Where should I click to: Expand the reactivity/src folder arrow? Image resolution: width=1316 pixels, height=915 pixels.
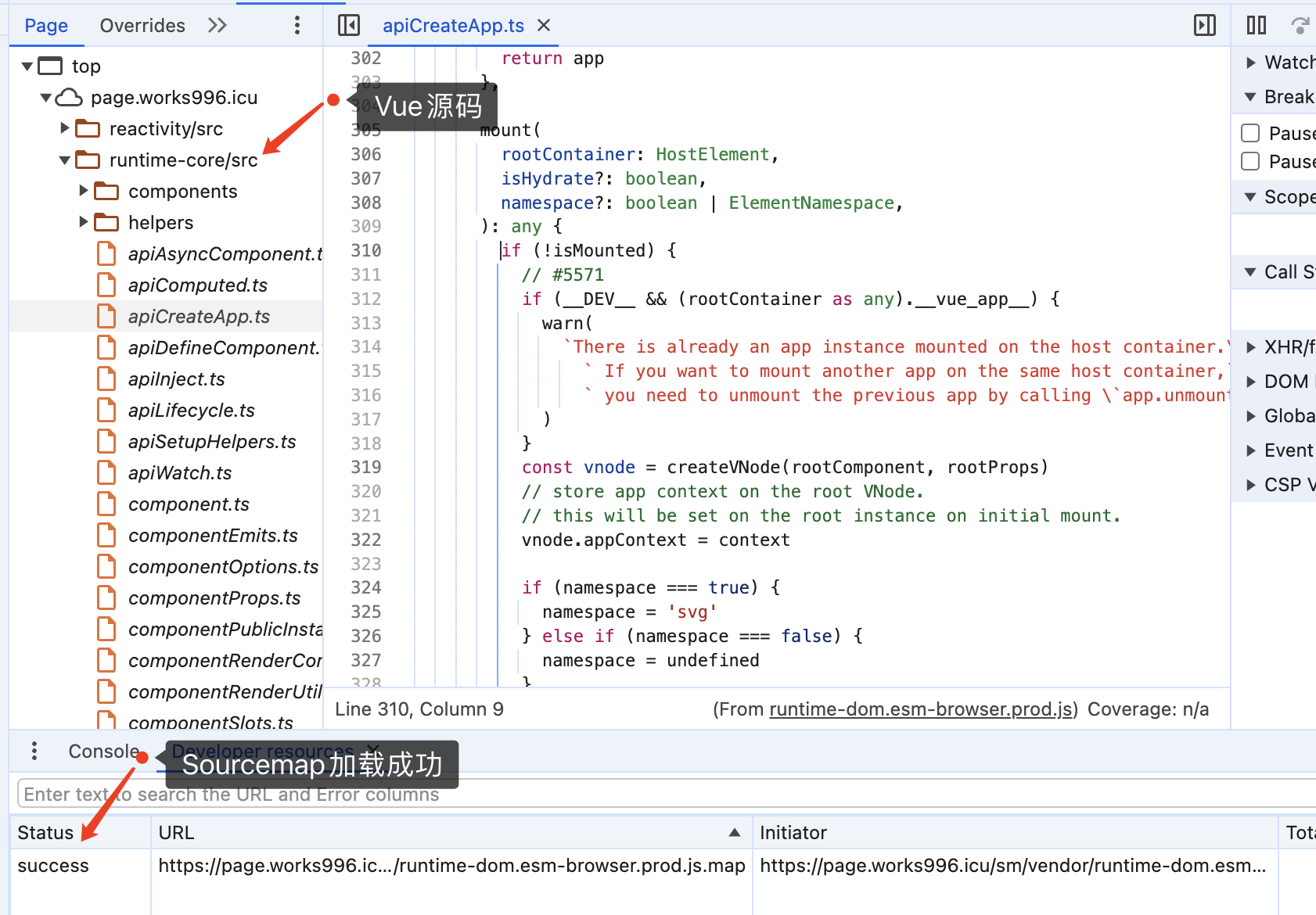(x=65, y=127)
